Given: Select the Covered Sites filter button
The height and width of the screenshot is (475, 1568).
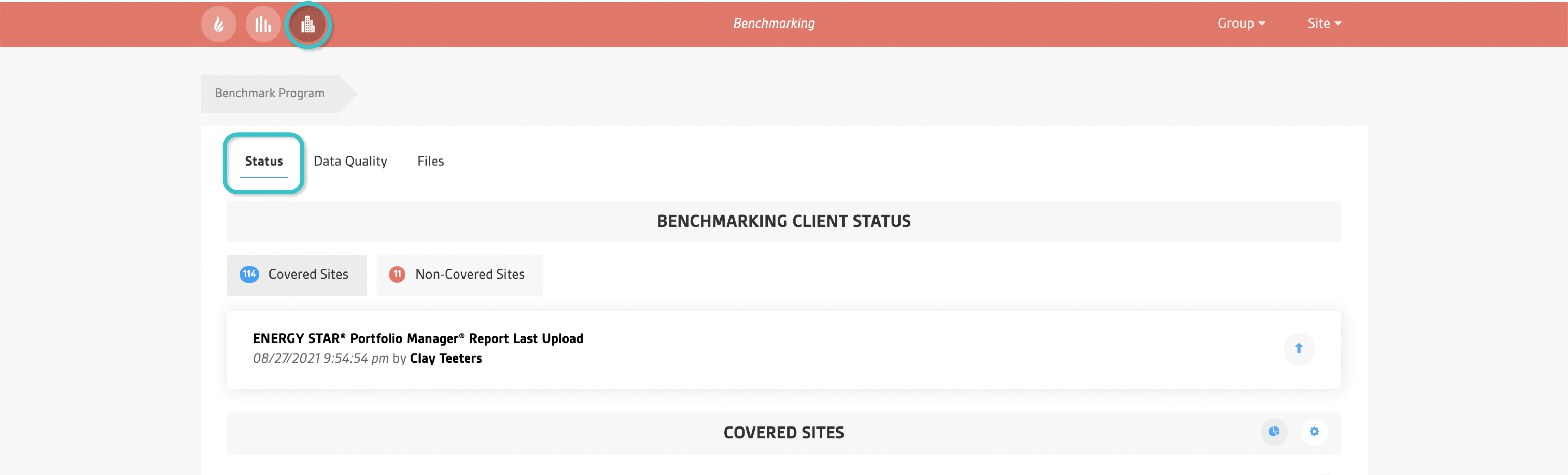Looking at the screenshot, I should pos(297,275).
